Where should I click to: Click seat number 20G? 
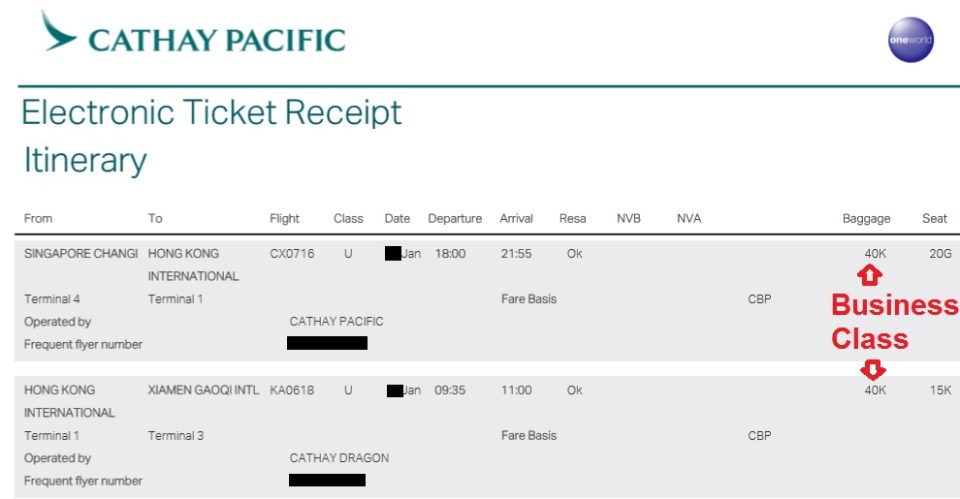coord(940,254)
